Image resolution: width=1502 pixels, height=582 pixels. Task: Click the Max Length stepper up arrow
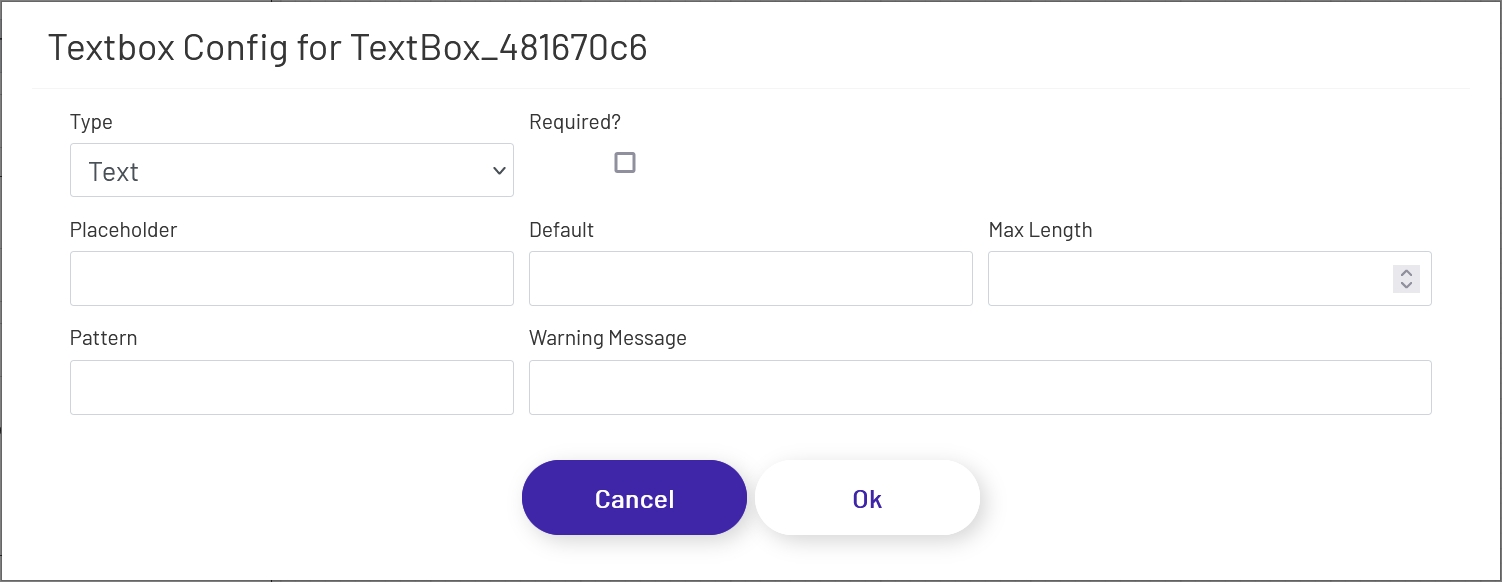point(1405,272)
